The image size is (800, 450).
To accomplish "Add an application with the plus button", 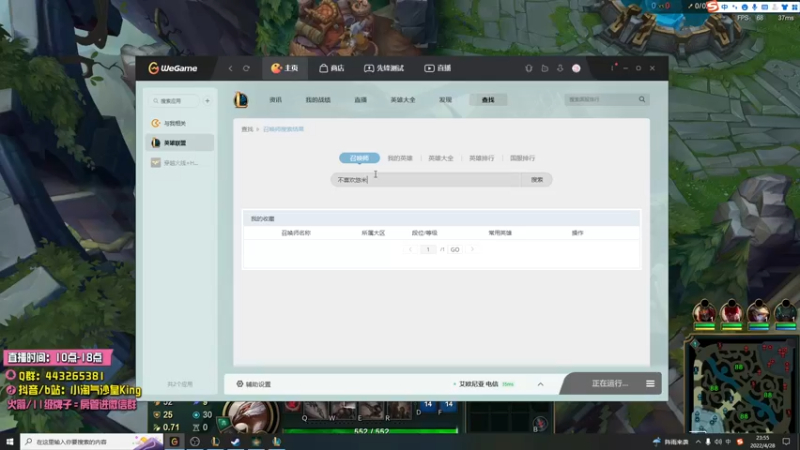I will (x=207, y=101).
